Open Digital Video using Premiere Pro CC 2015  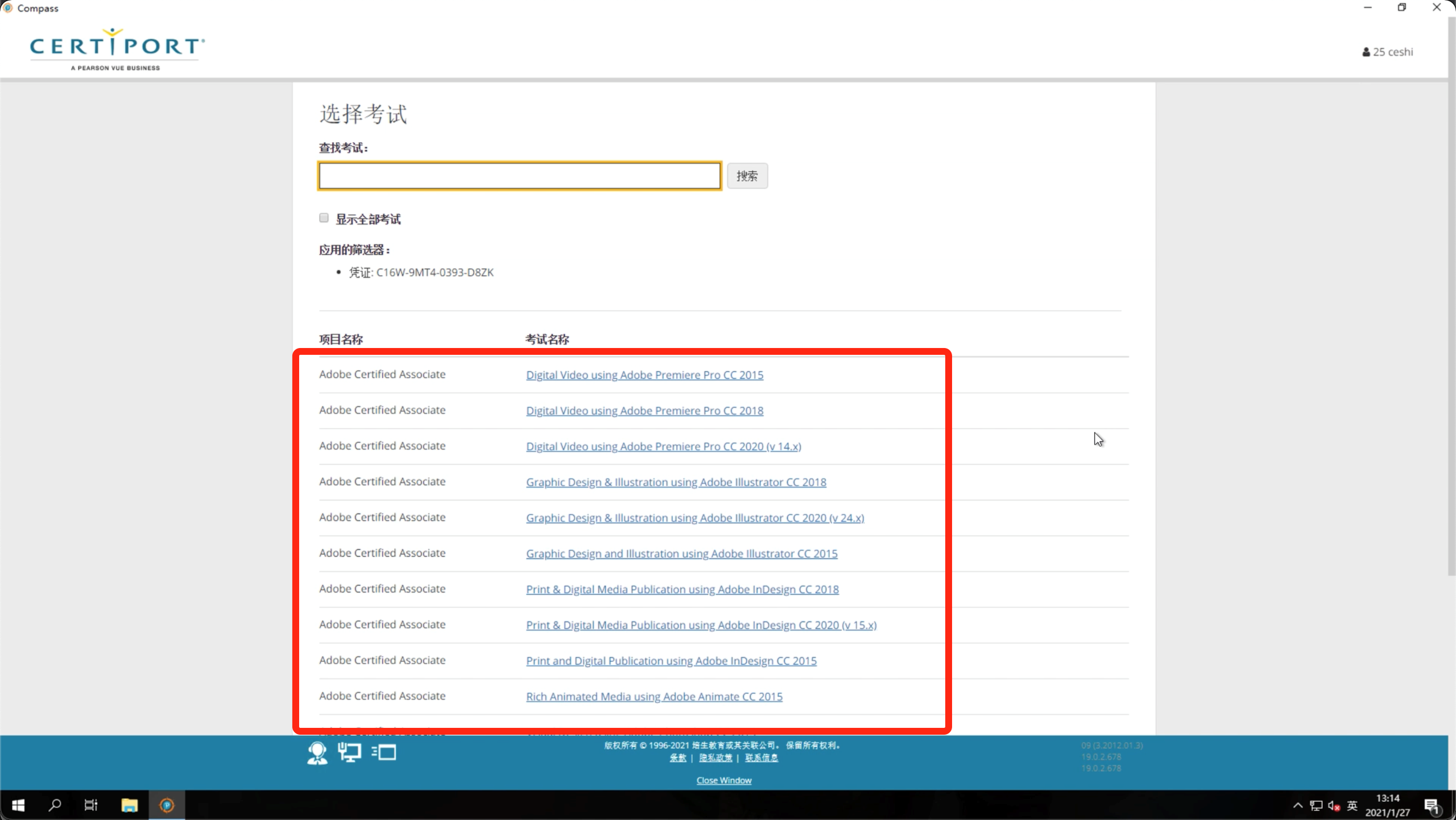[644, 375]
